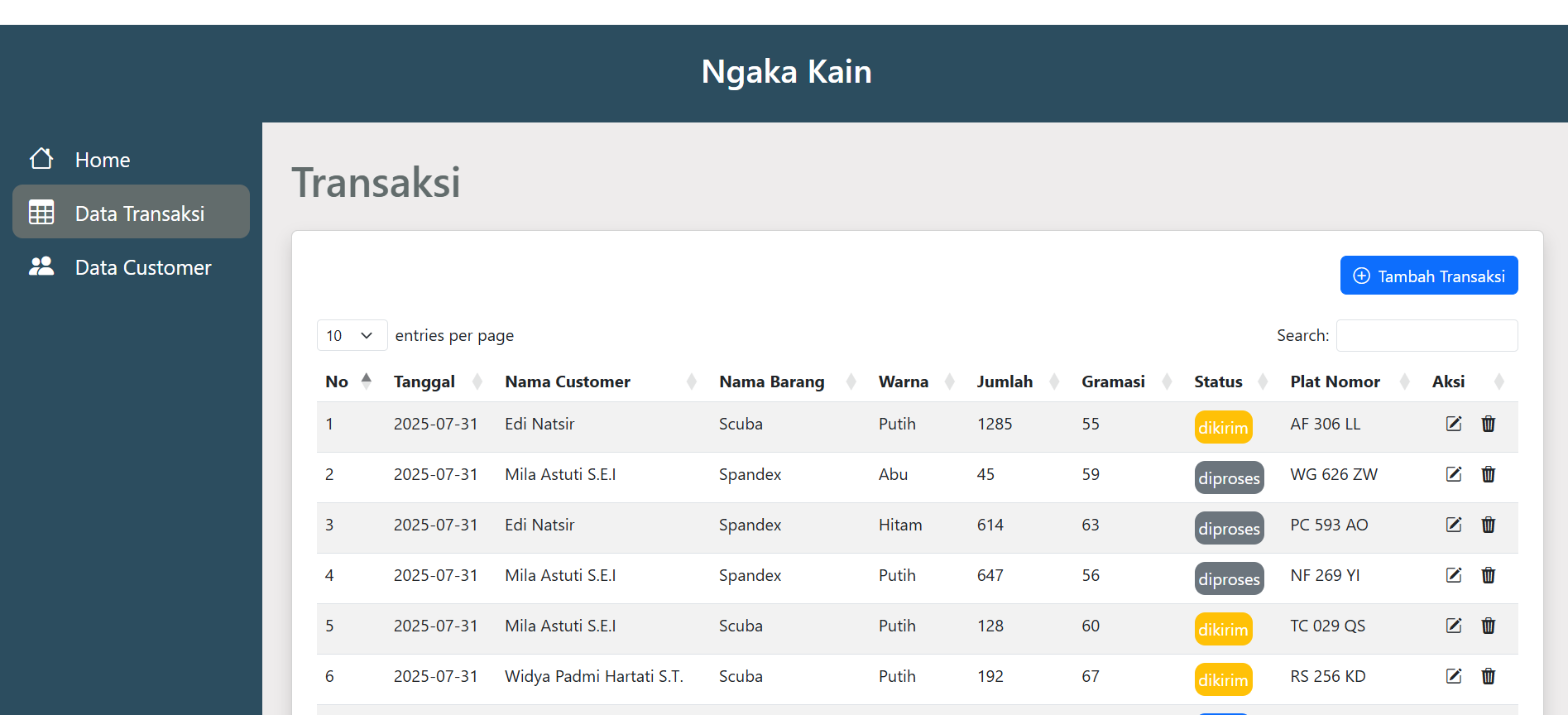Viewport: 1568px width, 715px height.
Task: Click the people icon beside Data Customer
Action: tap(41, 266)
